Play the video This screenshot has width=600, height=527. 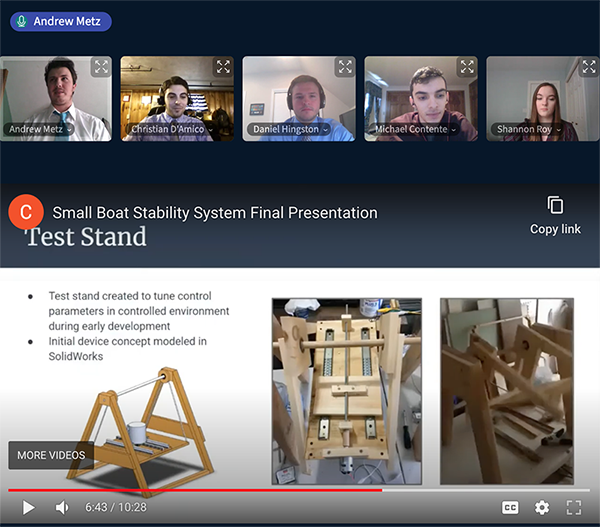[x=28, y=507]
